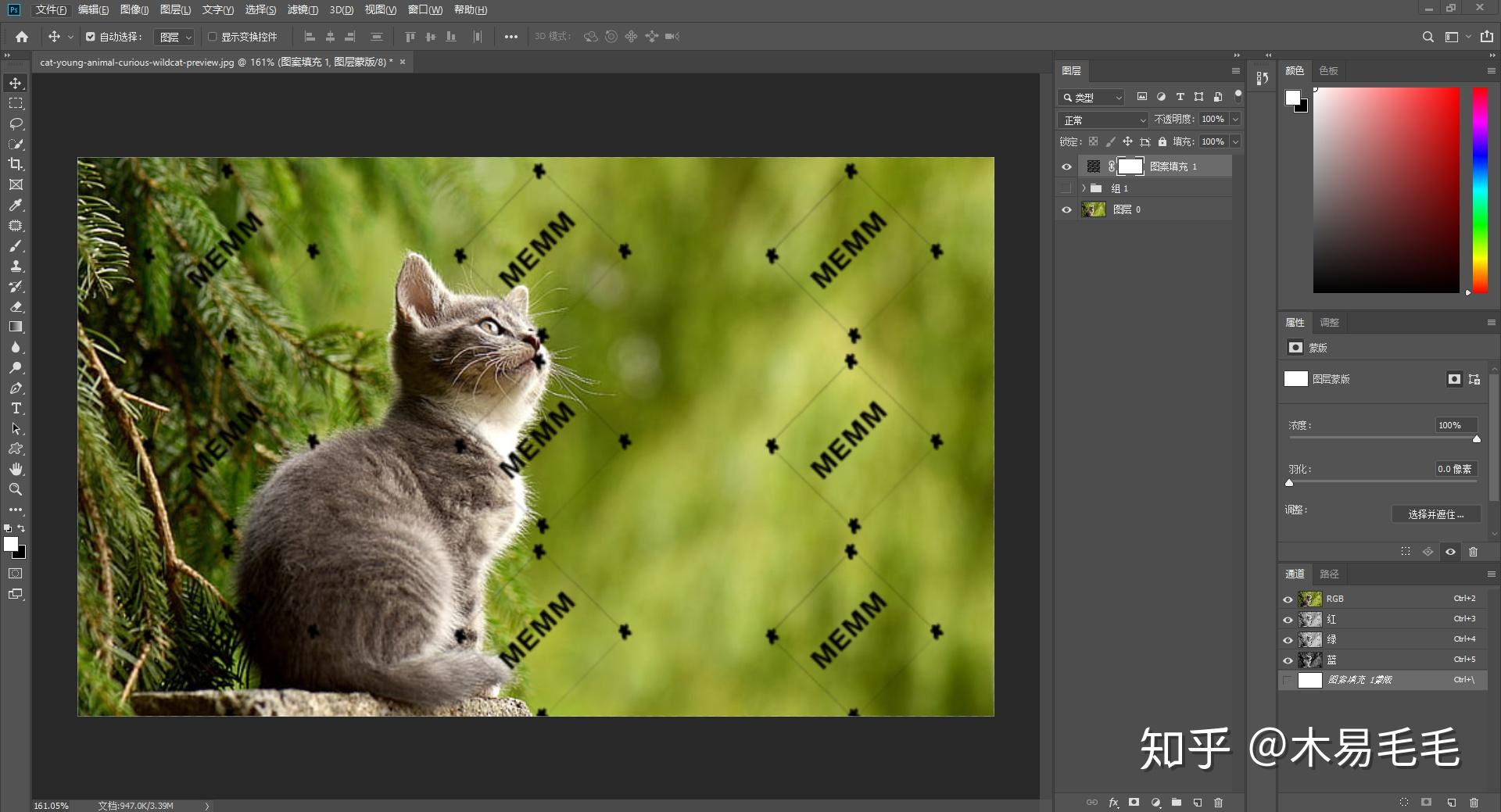Screen dimensions: 1501x812
Task: Choose the Blur tool
Action: [x=16, y=347]
